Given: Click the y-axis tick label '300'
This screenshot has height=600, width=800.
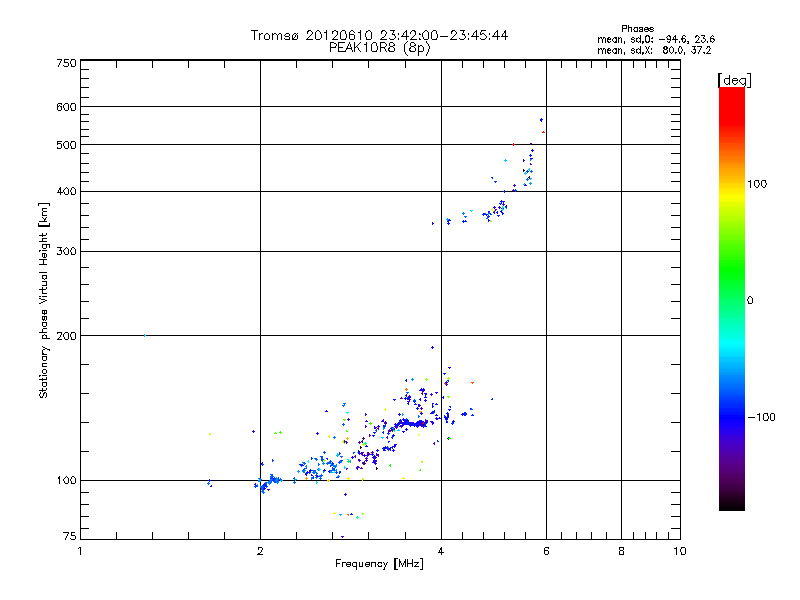Looking at the screenshot, I should pyautogui.click(x=66, y=251).
